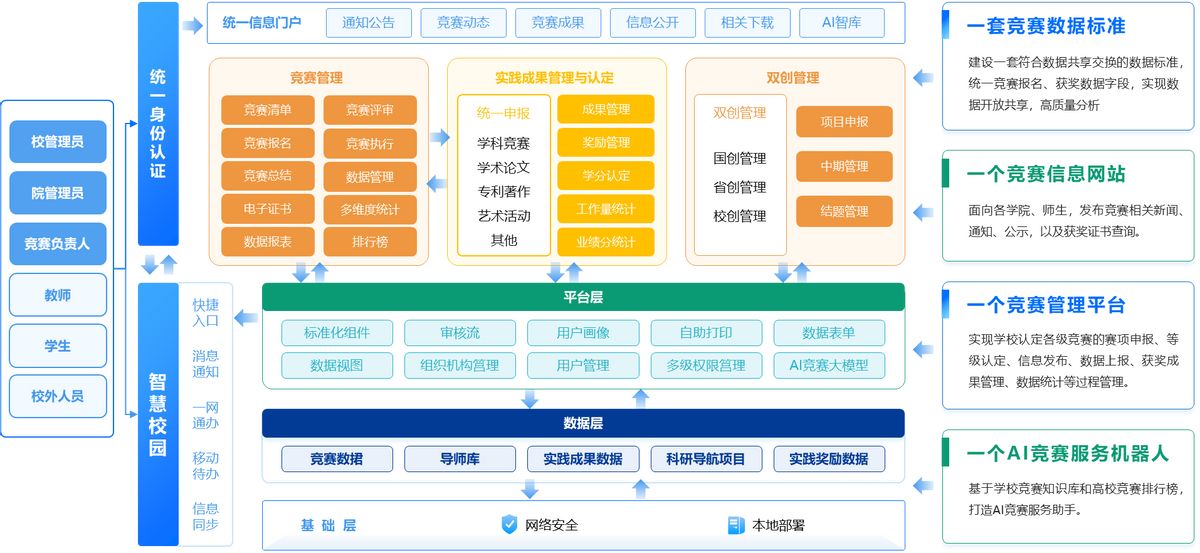Open the 导师库 data block
Screen dimensions: 1200x553
[460, 459]
